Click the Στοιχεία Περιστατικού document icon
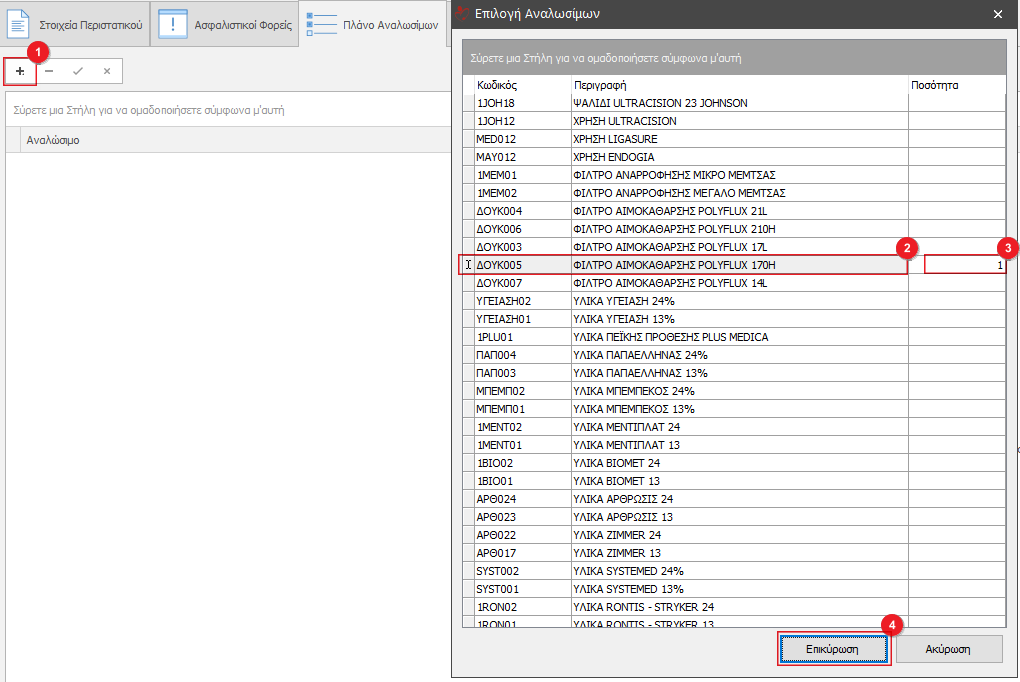 coord(19,24)
